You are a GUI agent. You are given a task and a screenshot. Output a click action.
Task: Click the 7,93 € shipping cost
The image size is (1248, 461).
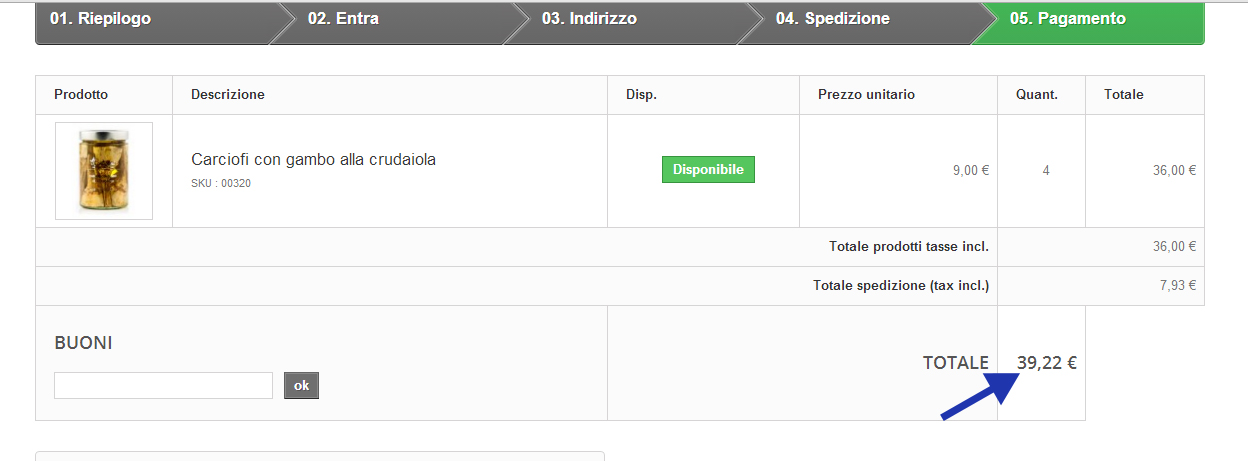tap(1177, 286)
